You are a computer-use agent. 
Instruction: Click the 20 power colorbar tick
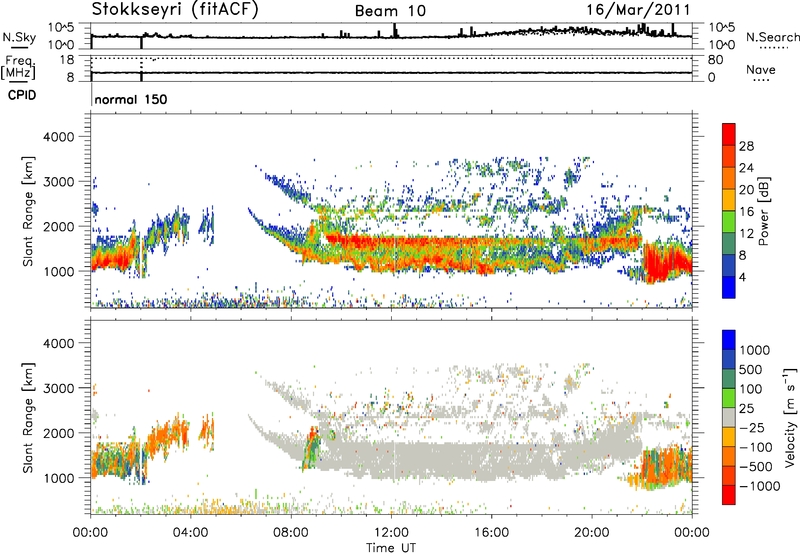[746, 190]
